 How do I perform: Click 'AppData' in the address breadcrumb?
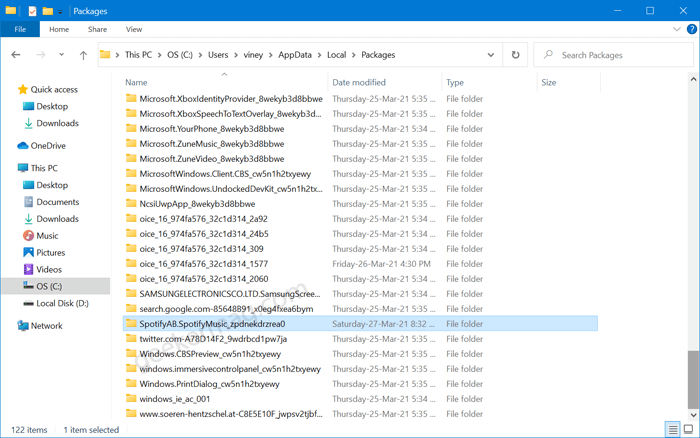pyautogui.click(x=295, y=55)
